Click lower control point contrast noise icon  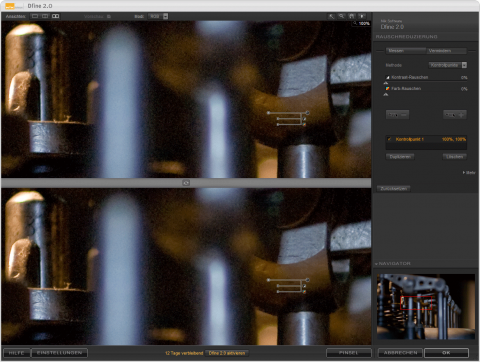pyautogui.click(x=304, y=286)
